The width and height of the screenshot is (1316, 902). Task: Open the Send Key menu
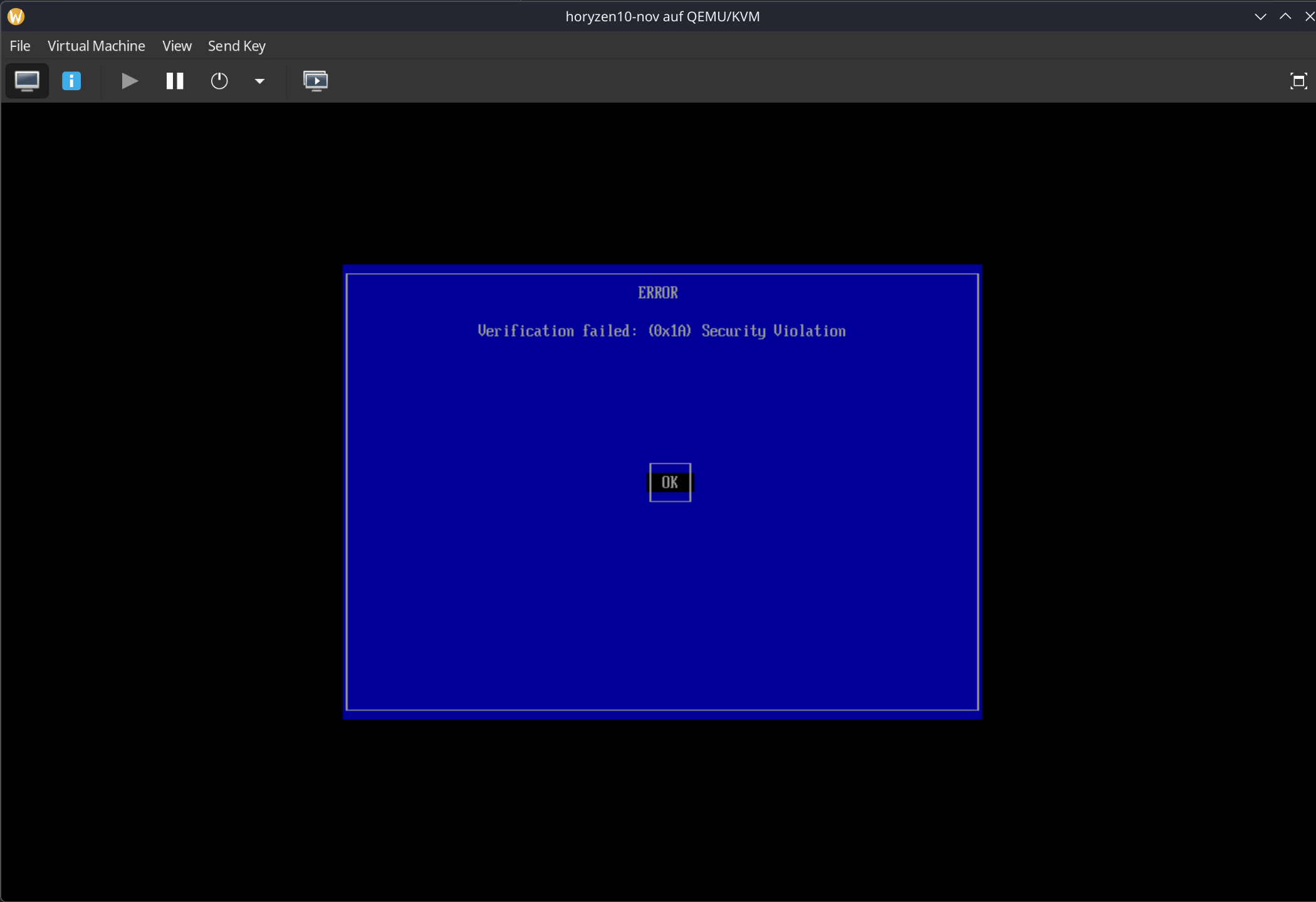point(237,46)
